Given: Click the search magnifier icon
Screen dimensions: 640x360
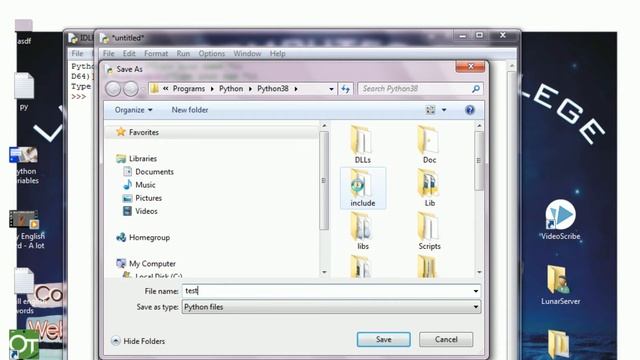Looking at the screenshot, I should 476,89.
